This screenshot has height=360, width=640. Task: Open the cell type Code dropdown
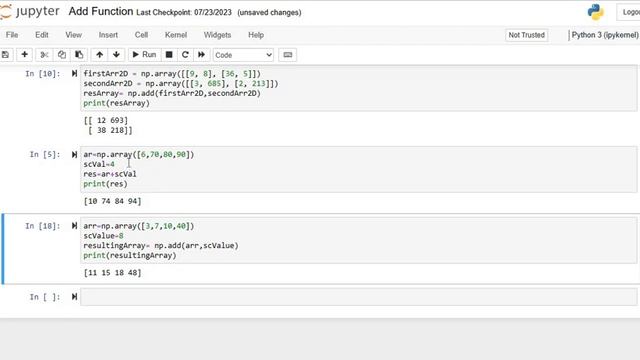pos(243,55)
